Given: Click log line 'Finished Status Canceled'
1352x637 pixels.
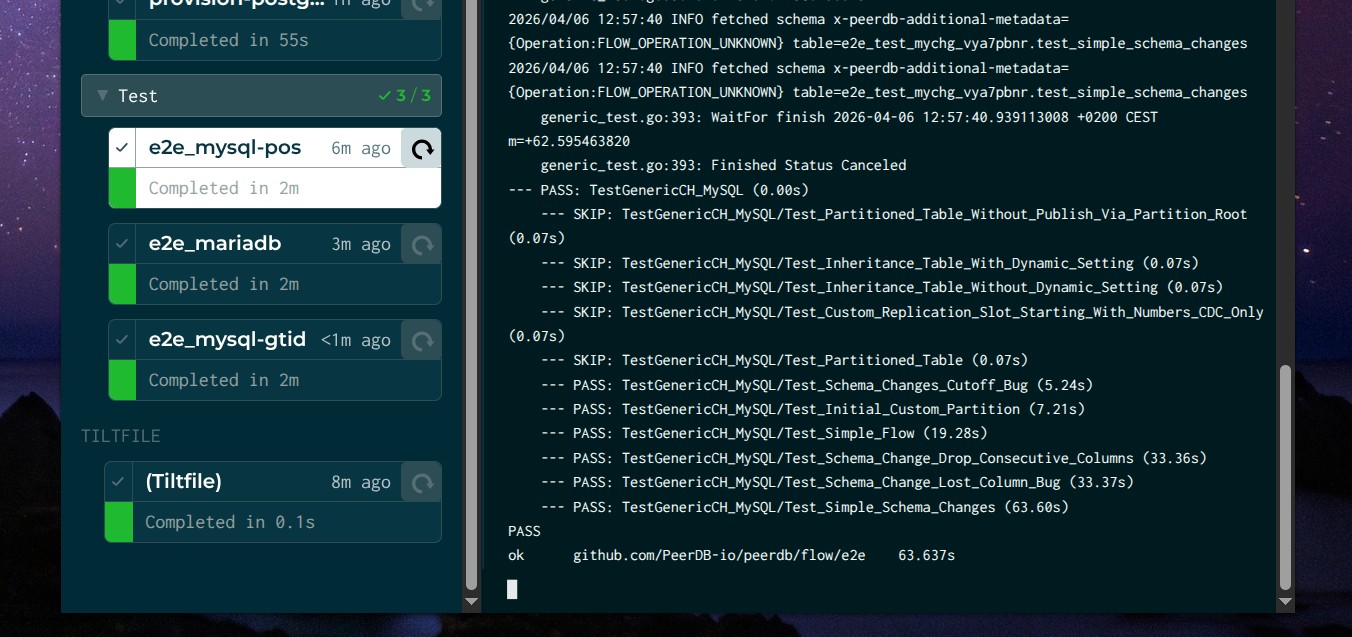Looking at the screenshot, I should 723,165.
